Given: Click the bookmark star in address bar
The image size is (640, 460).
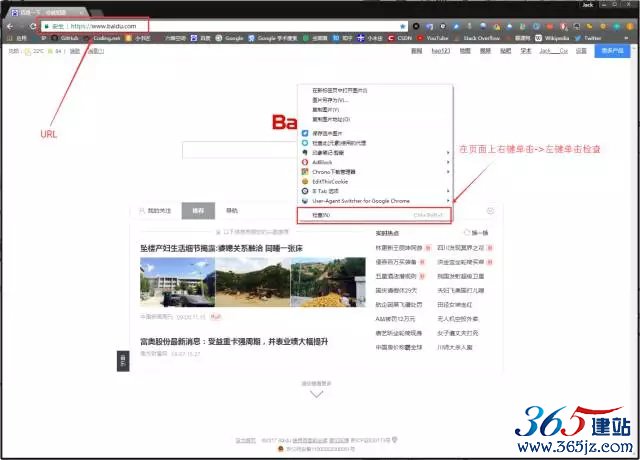Looking at the screenshot, I should pyautogui.click(x=402, y=26).
